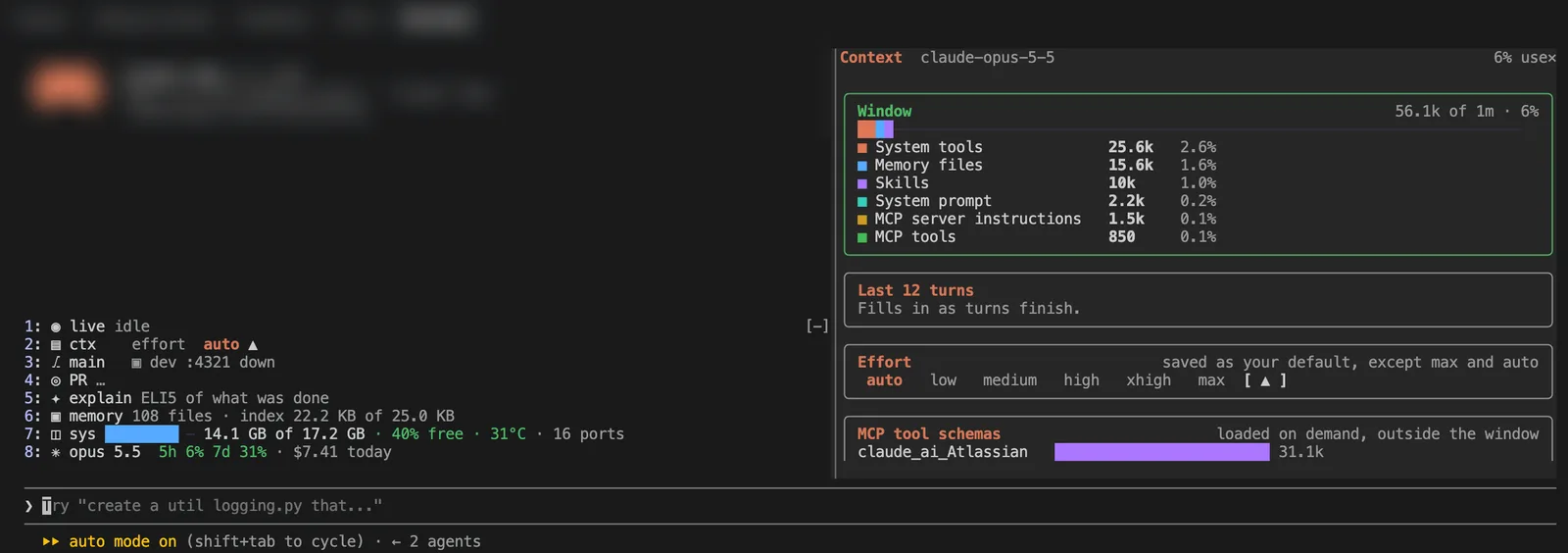Click the sys panel icon on row 7

(56, 434)
